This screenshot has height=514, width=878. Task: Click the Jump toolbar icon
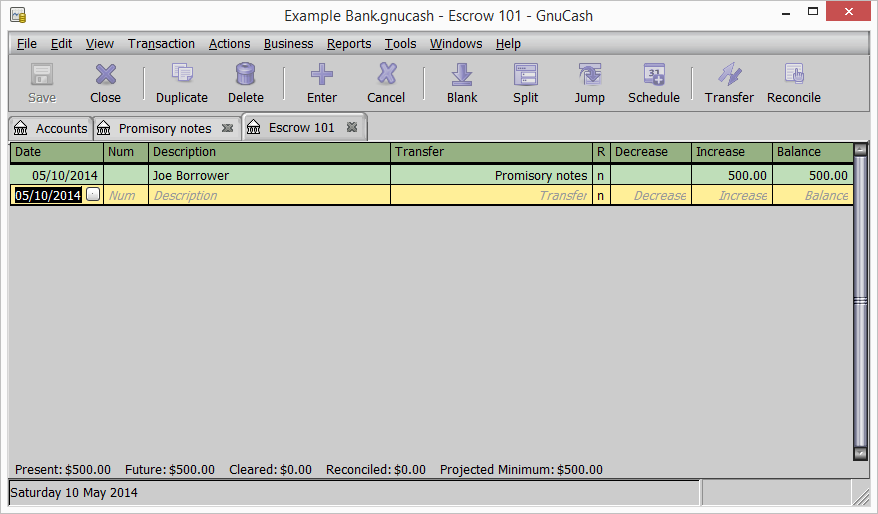589,83
